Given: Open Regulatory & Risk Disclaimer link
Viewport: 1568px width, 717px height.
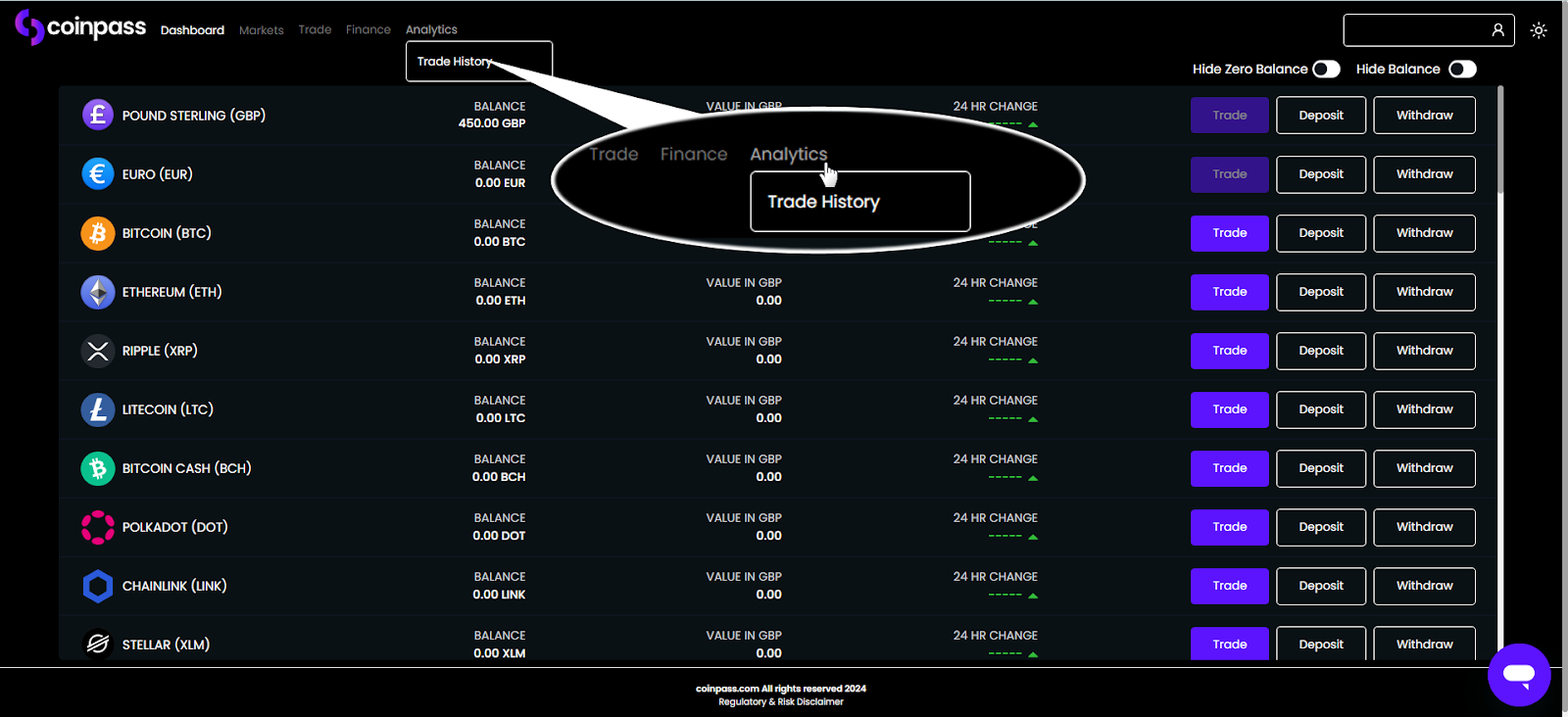Looking at the screenshot, I should pyautogui.click(x=781, y=701).
